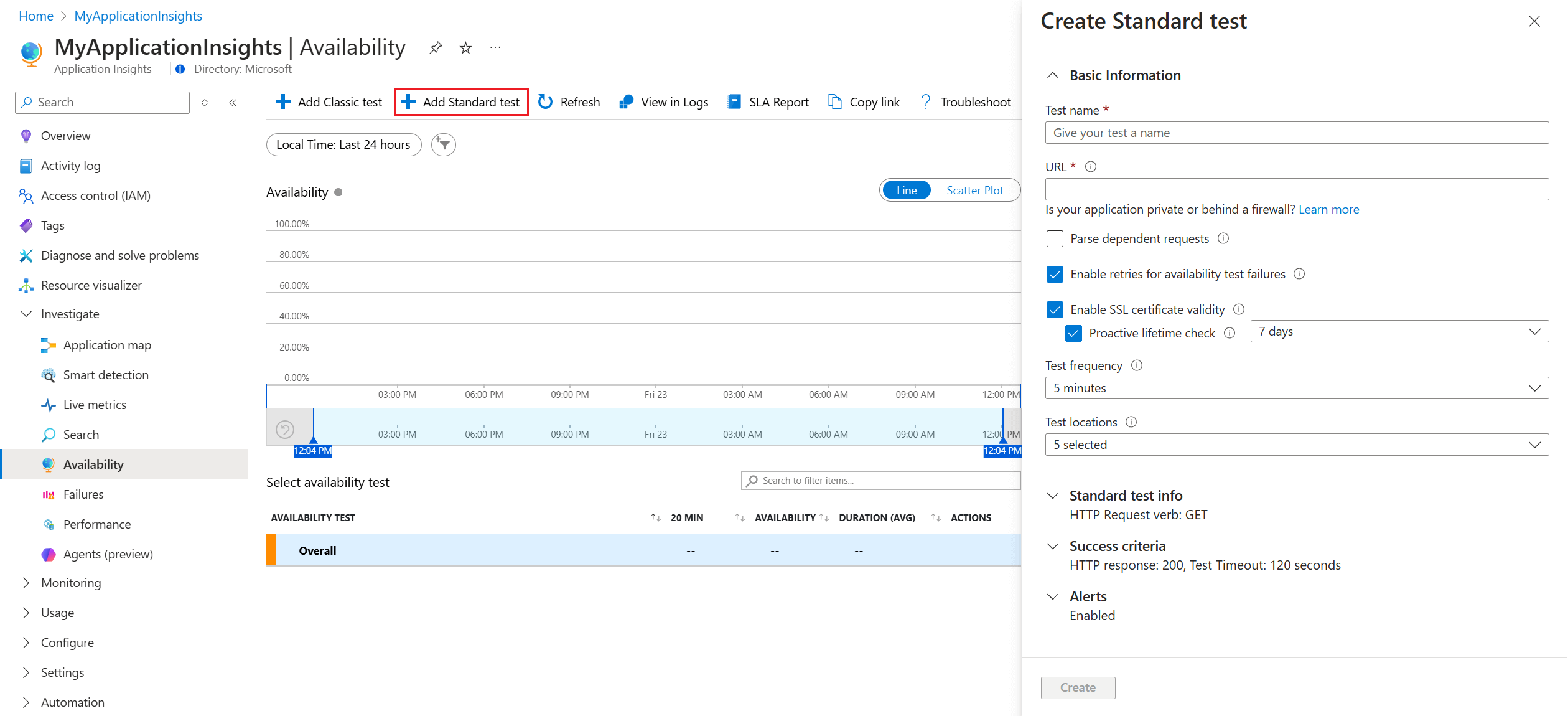Image resolution: width=1568 pixels, height=716 pixels.
Task: Click the Learn more link
Action: click(1328, 210)
